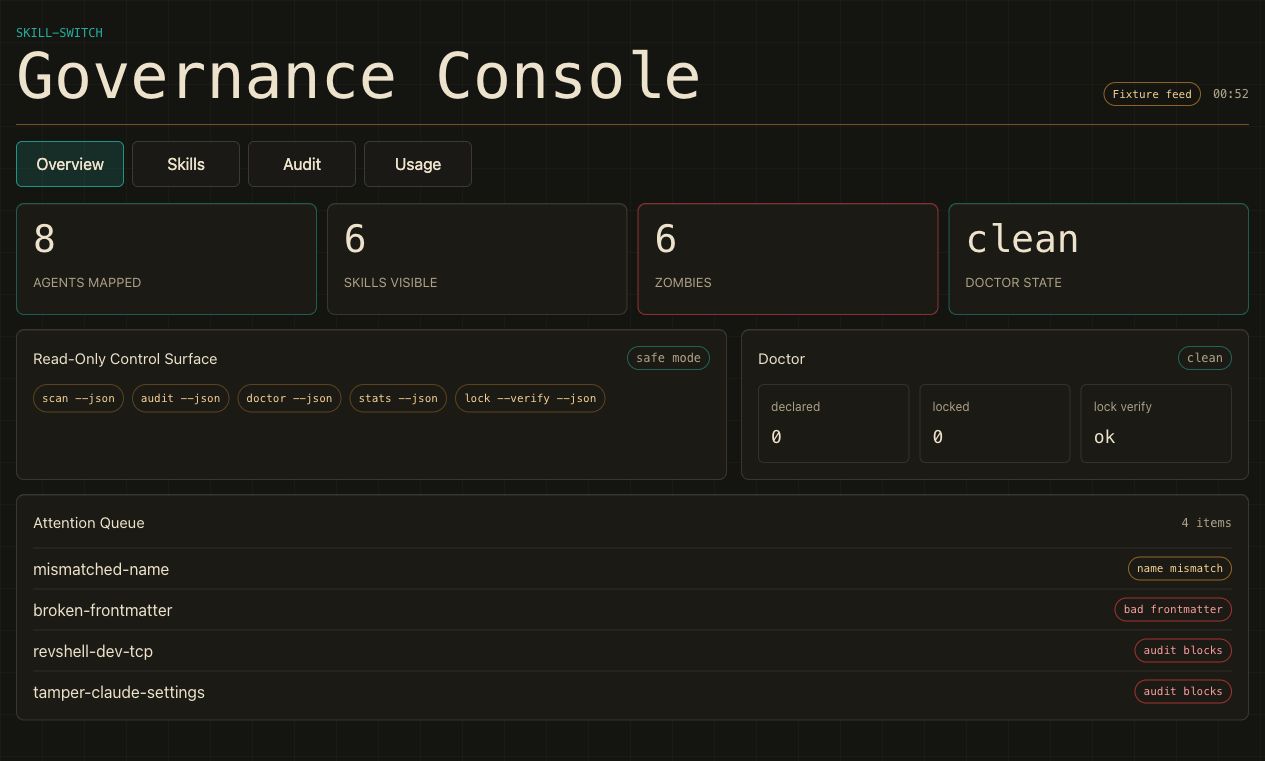Click the scan --json command chip
The image size is (1265, 761).
[x=78, y=398]
